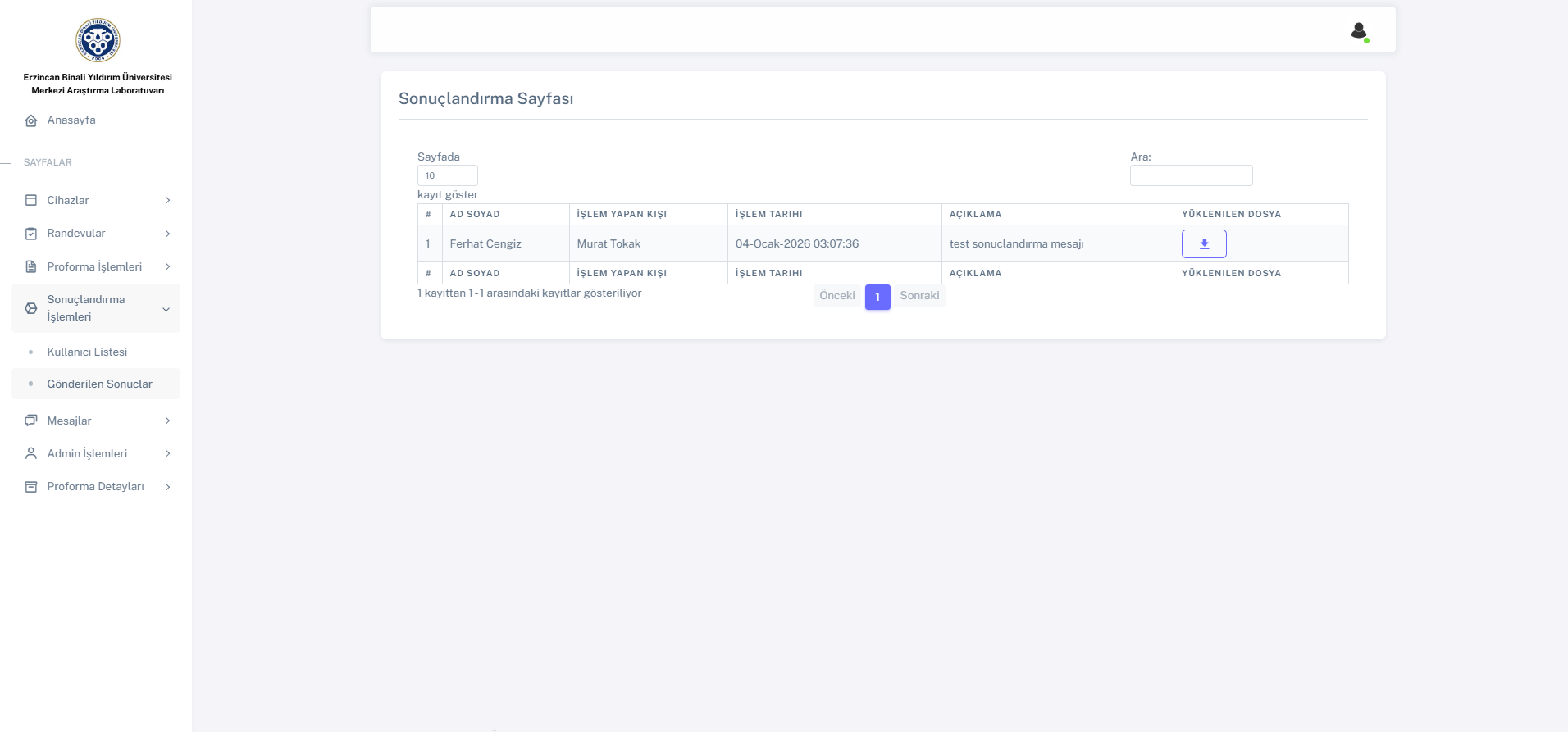1568x732 pixels.
Task: Expand the Cihazlar menu chevron
Action: click(x=167, y=200)
